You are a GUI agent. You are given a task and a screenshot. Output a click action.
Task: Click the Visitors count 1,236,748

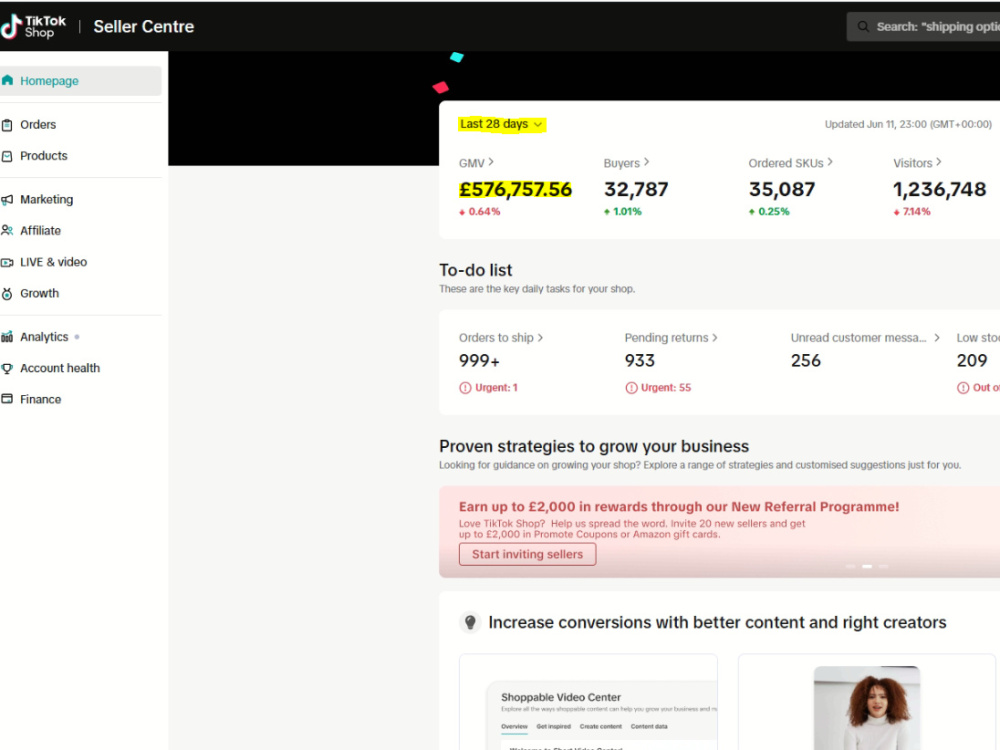pos(939,189)
